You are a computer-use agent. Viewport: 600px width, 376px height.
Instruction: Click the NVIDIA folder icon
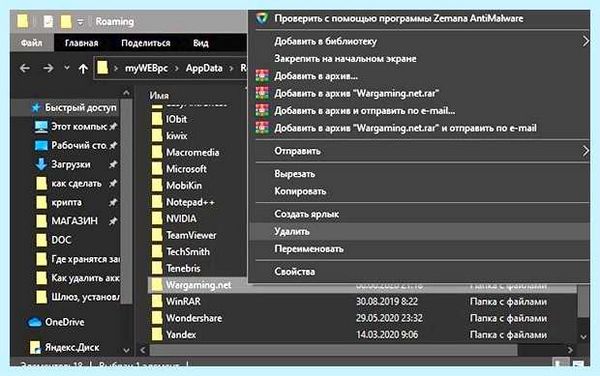click(x=157, y=218)
